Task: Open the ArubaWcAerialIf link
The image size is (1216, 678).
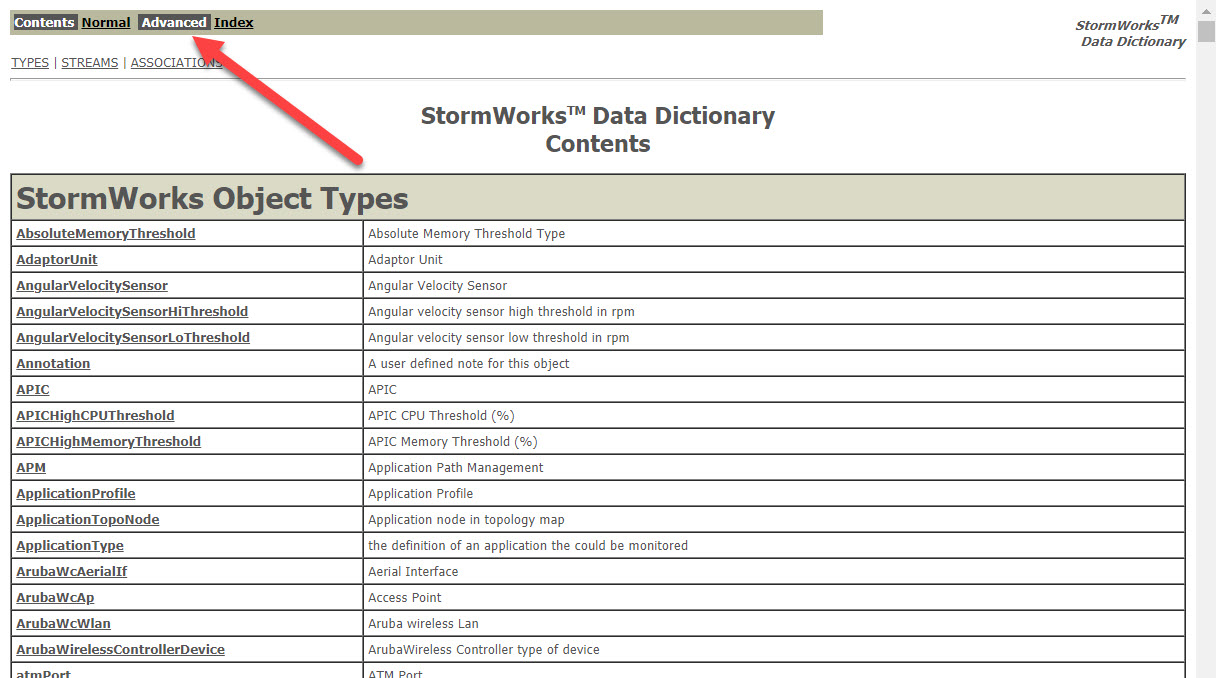Action: (72, 571)
